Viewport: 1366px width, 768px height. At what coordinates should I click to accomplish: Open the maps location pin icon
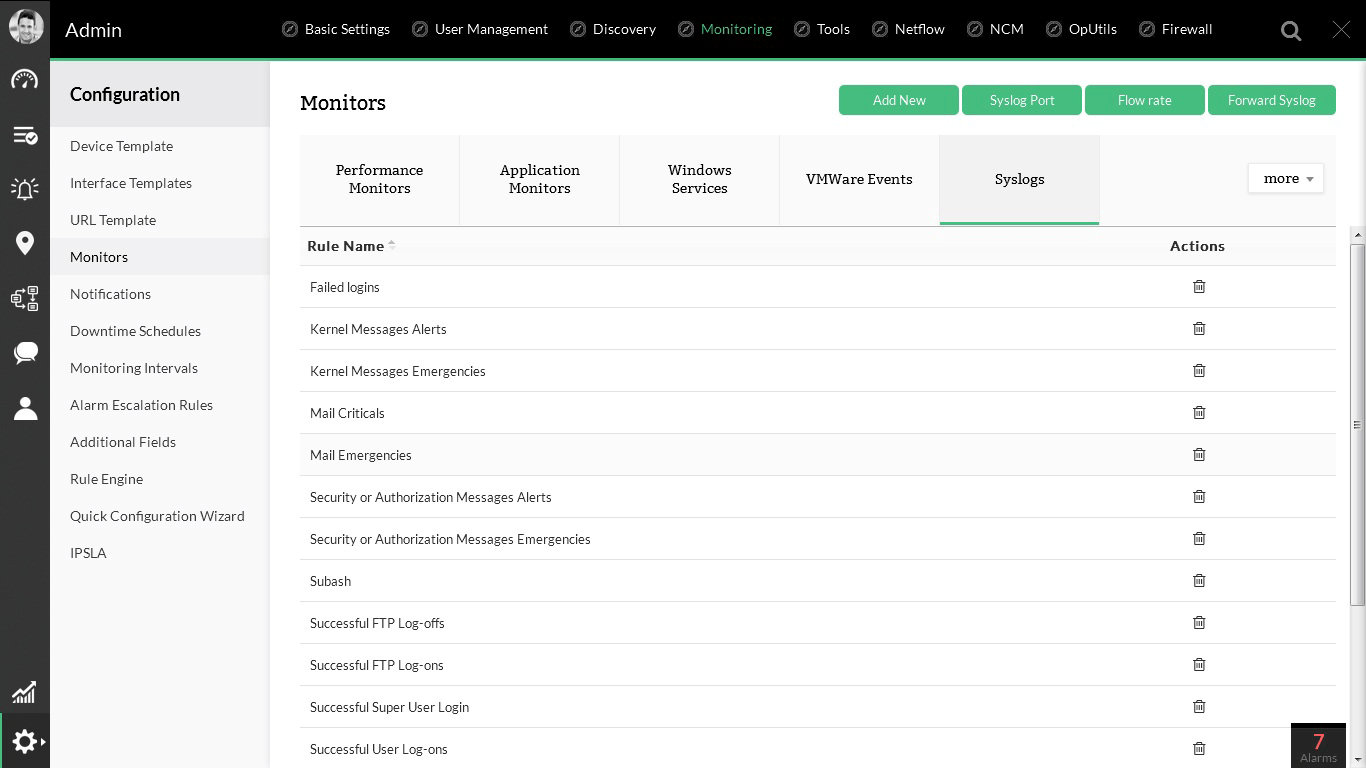pos(25,243)
